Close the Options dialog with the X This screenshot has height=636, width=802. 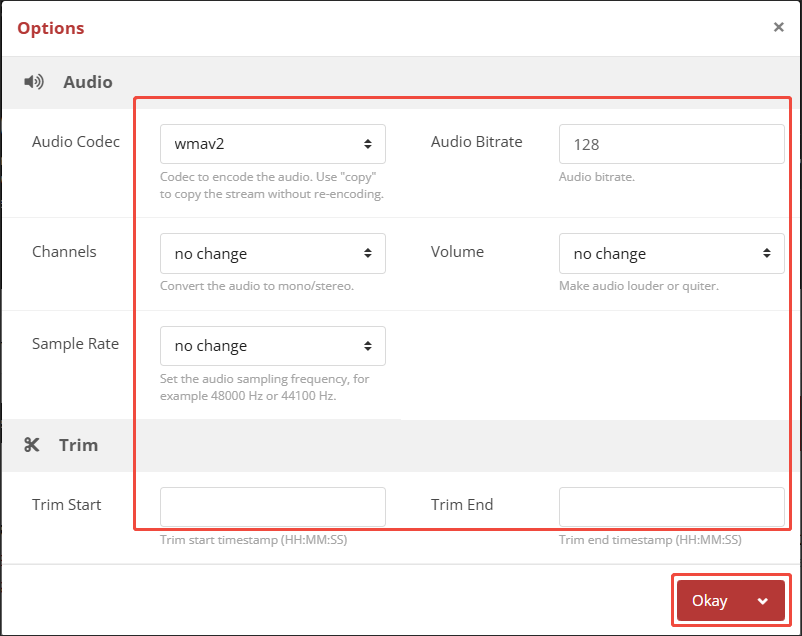[778, 27]
